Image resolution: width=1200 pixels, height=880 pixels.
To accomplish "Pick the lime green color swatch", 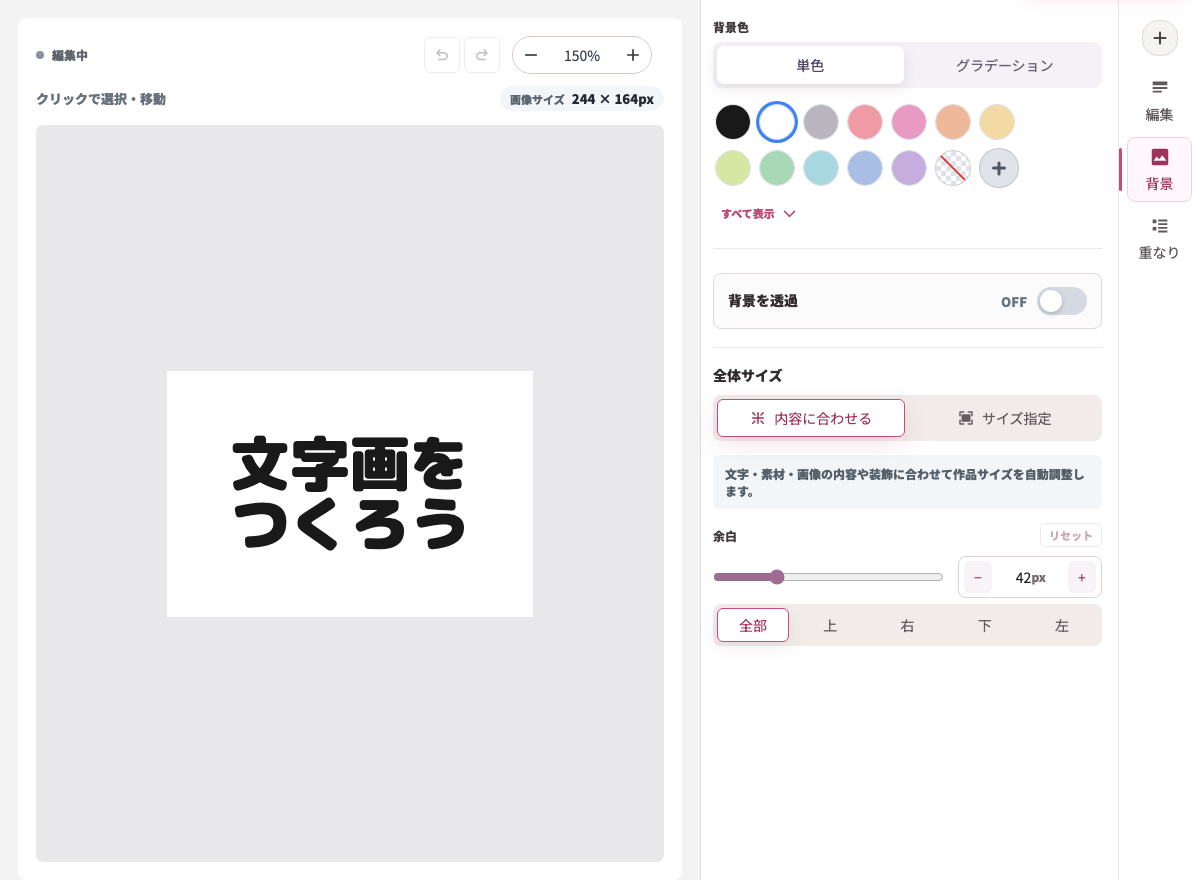I will click(733, 168).
